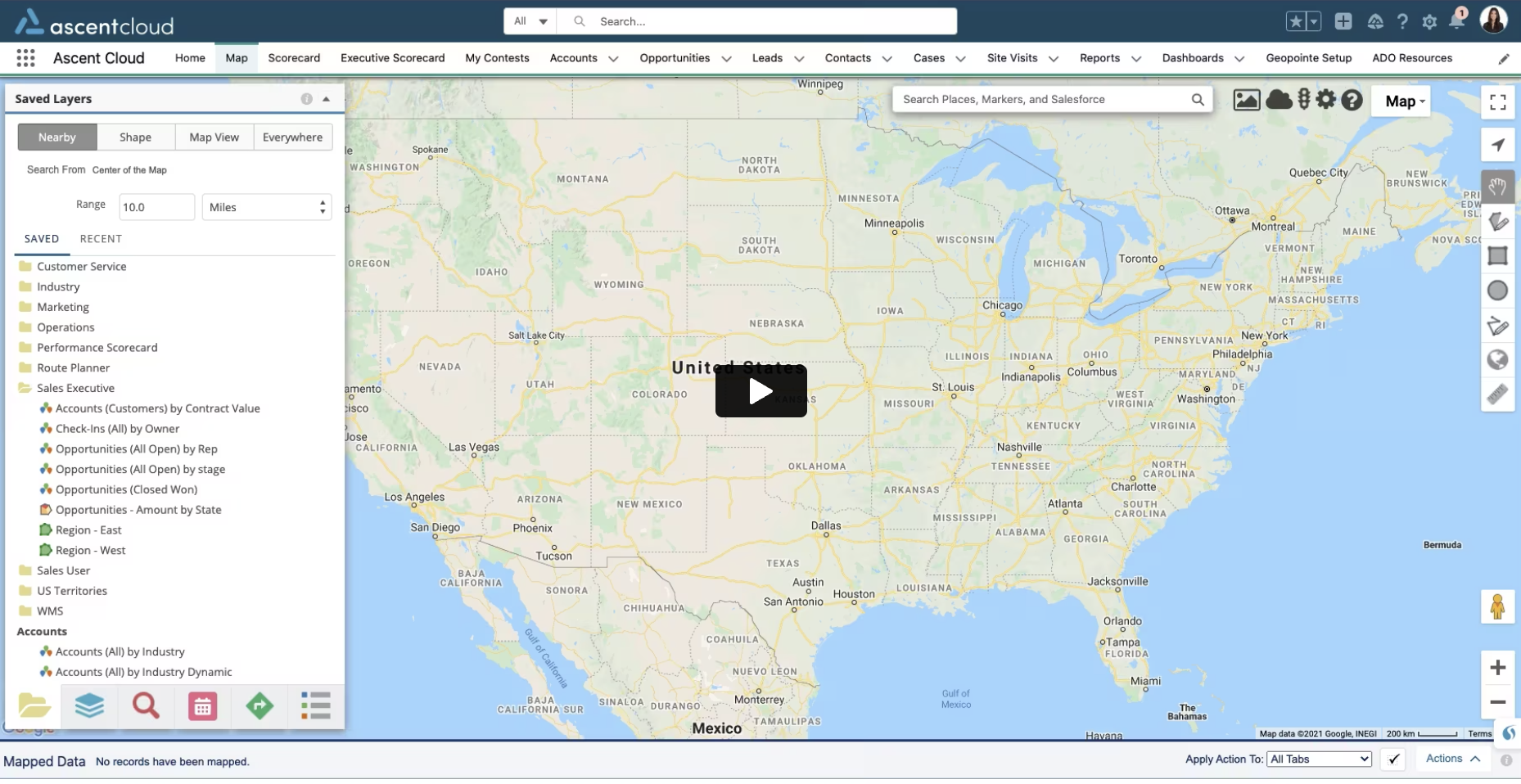
Task: Toggle the traffic light overlay icon
Action: click(x=1304, y=100)
